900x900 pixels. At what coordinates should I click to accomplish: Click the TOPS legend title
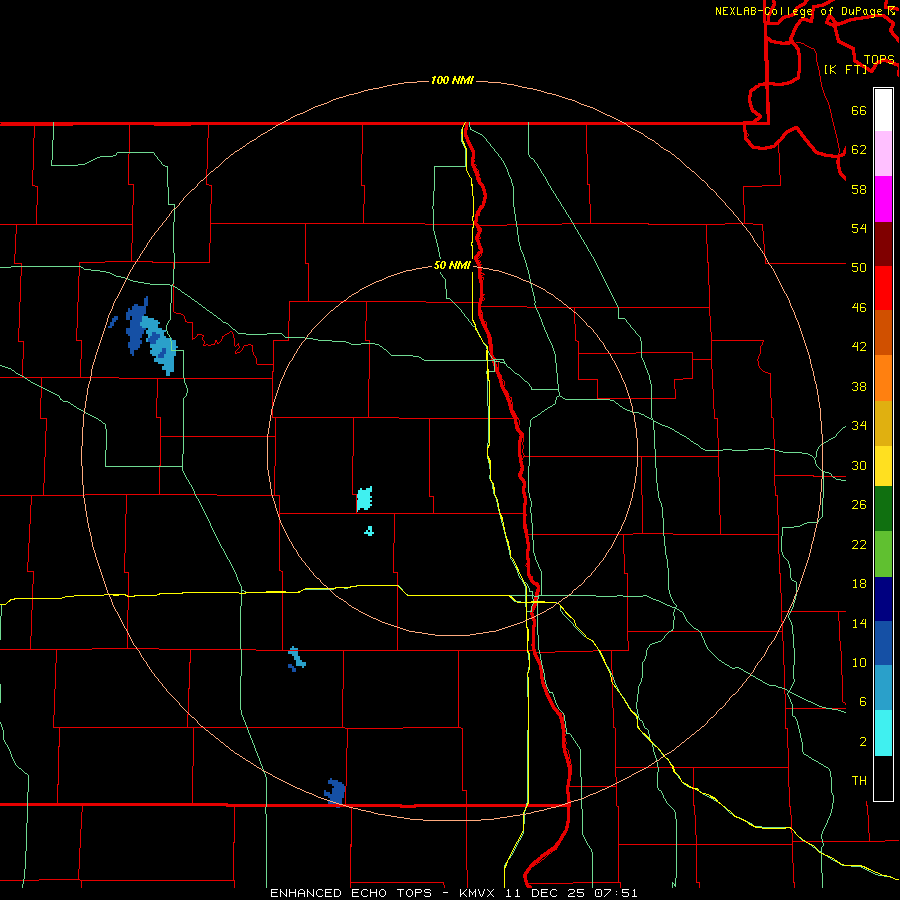(879, 59)
